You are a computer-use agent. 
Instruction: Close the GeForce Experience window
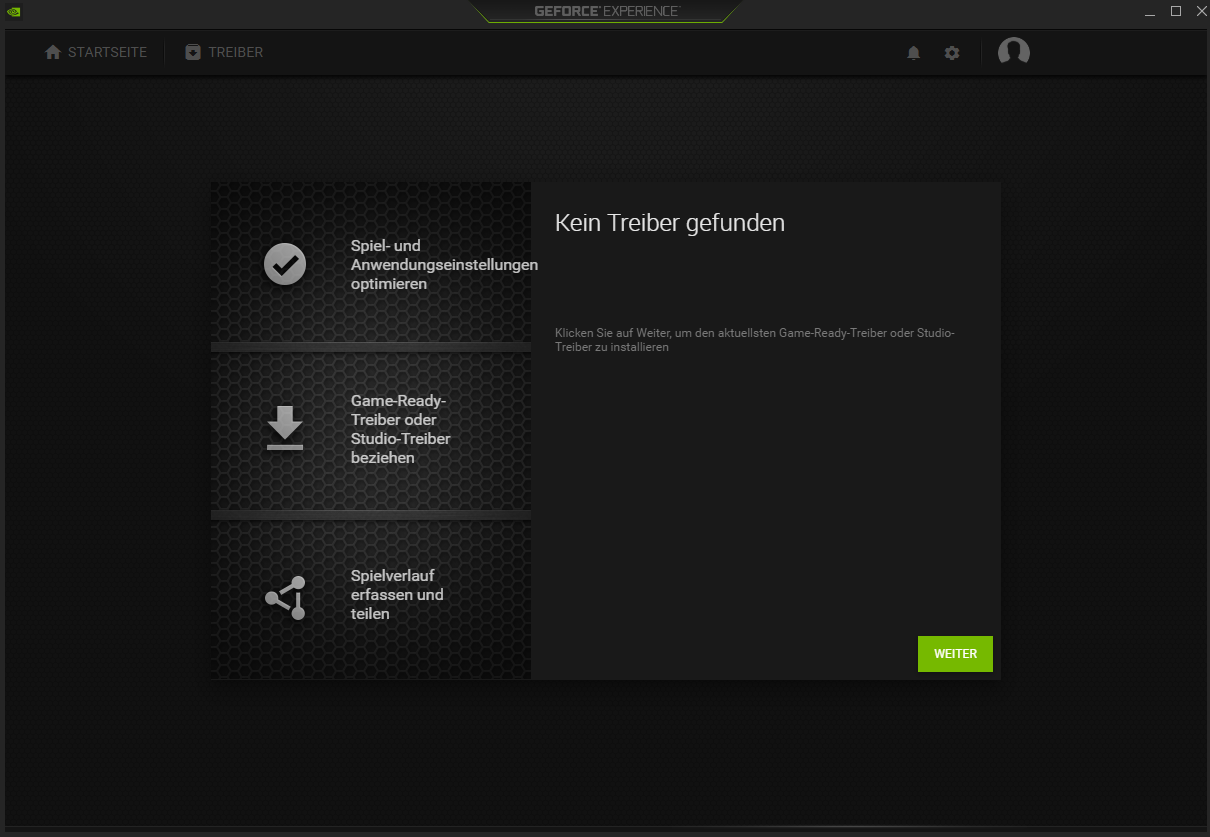(x=1201, y=11)
